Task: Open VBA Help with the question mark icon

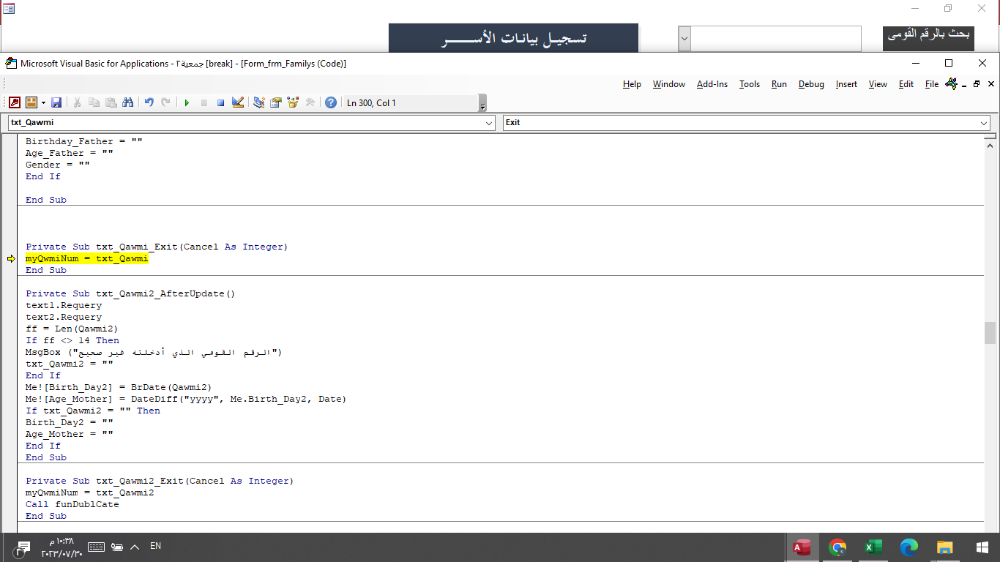Action: (x=330, y=103)
